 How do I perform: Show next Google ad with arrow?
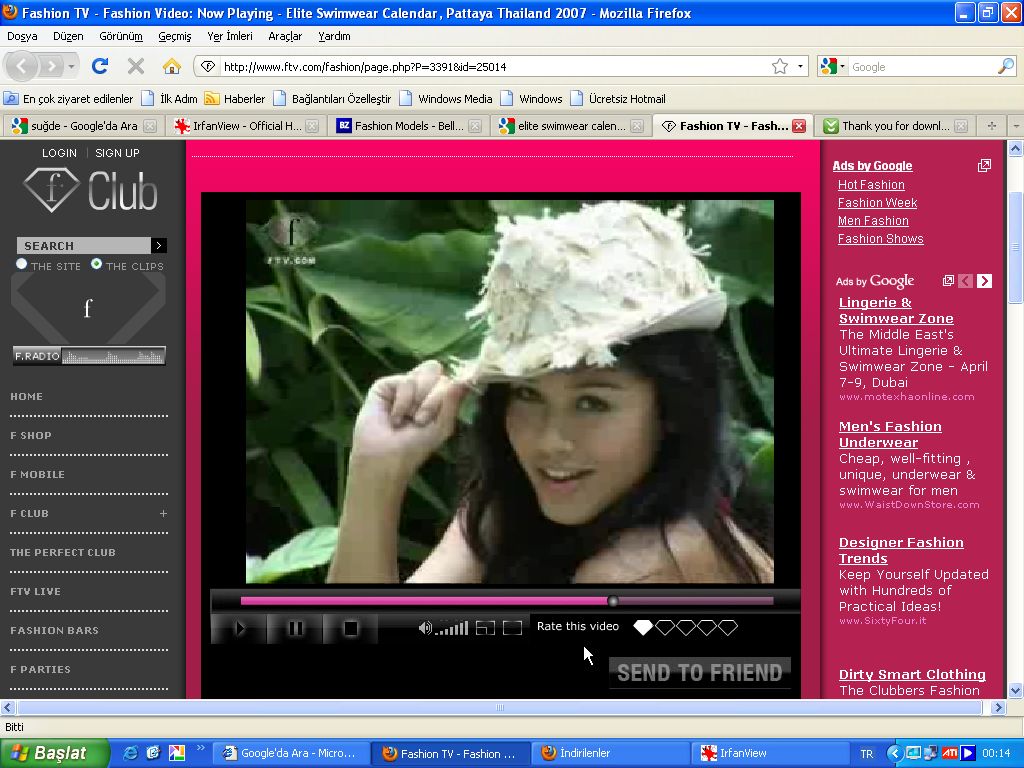[x=985, y=281]
